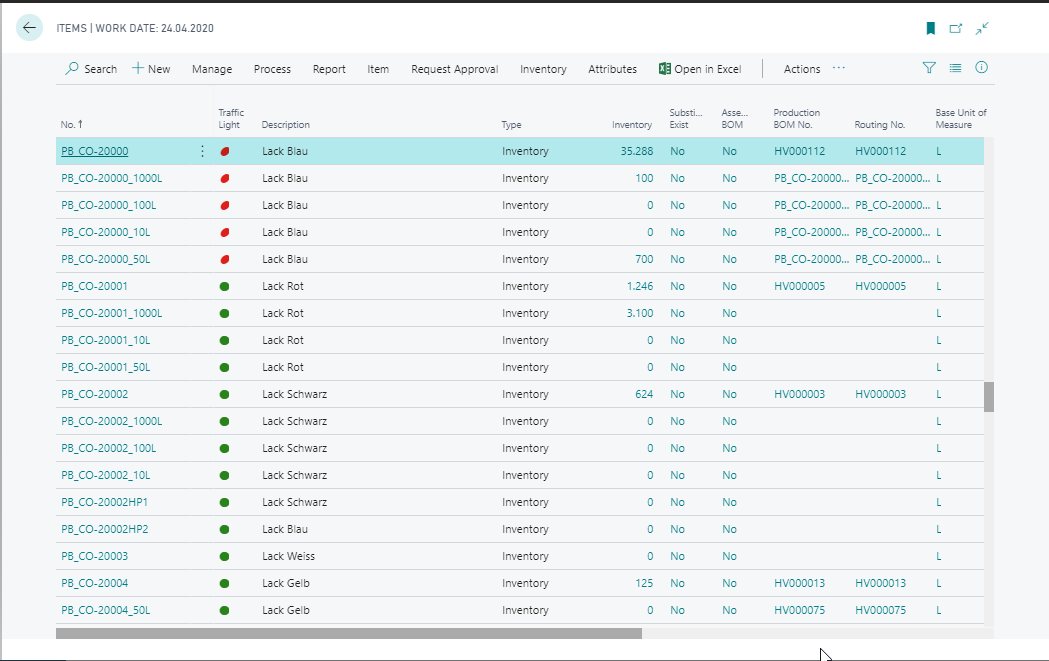This screenshot has width=1049, height=661.
Task: Click the bookmark icon in the header
Action: click(931, 28)
